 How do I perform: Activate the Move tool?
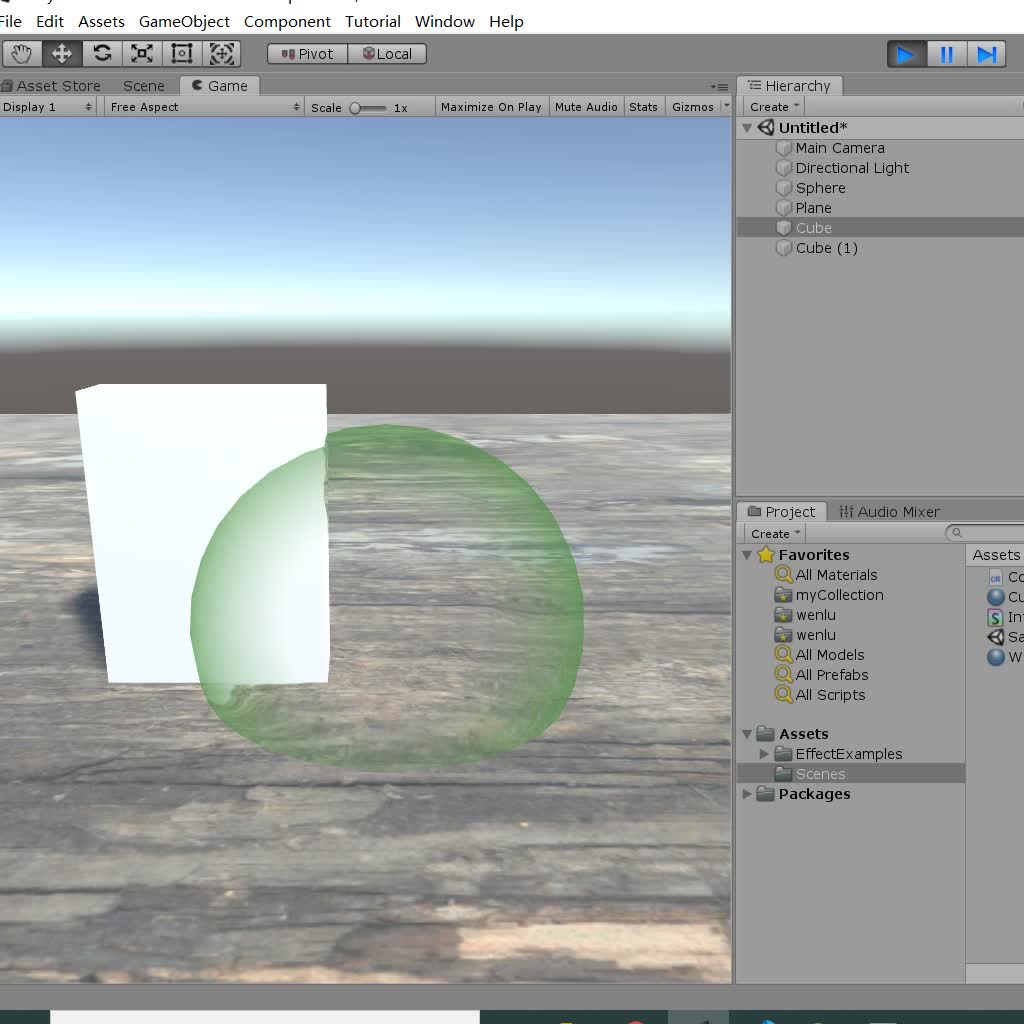coord(61,54)
